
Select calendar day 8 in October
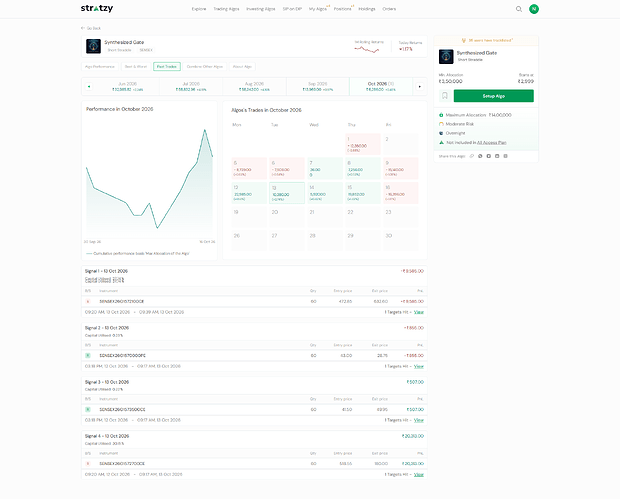363,168
